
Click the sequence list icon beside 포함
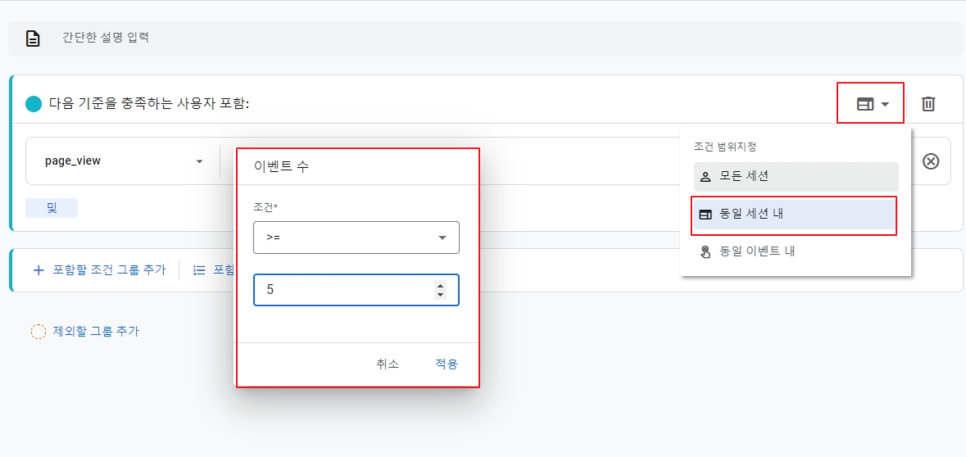[198, 270]
